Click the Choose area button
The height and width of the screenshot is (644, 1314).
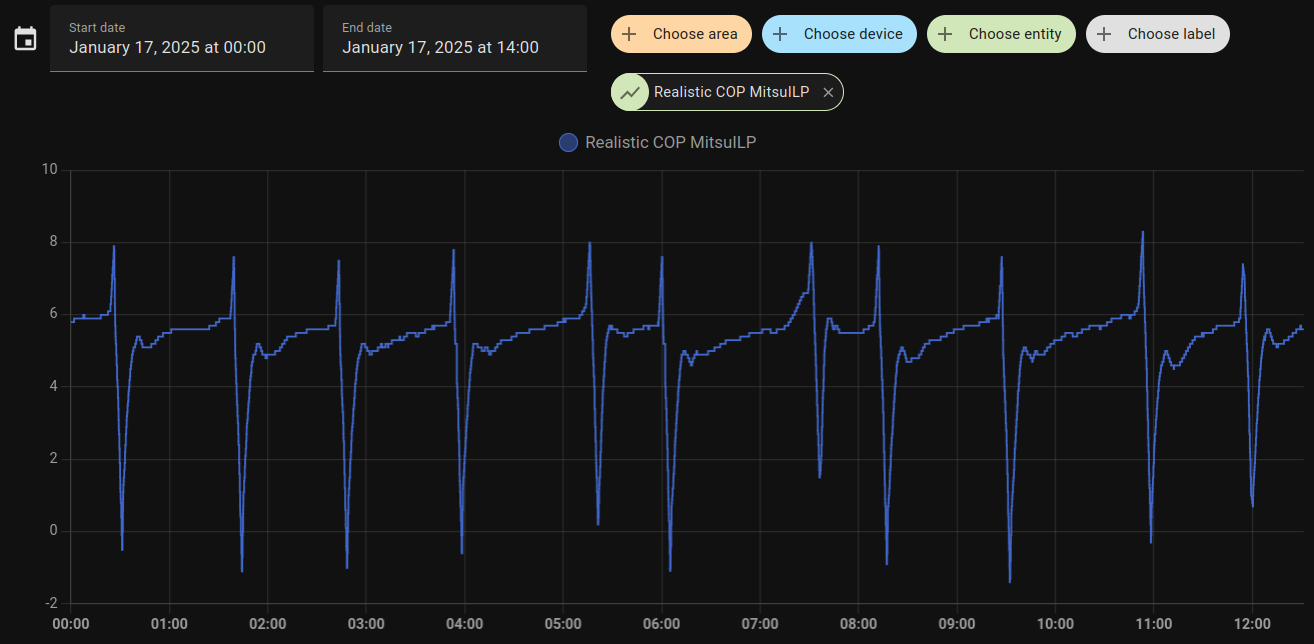[681, 34]
